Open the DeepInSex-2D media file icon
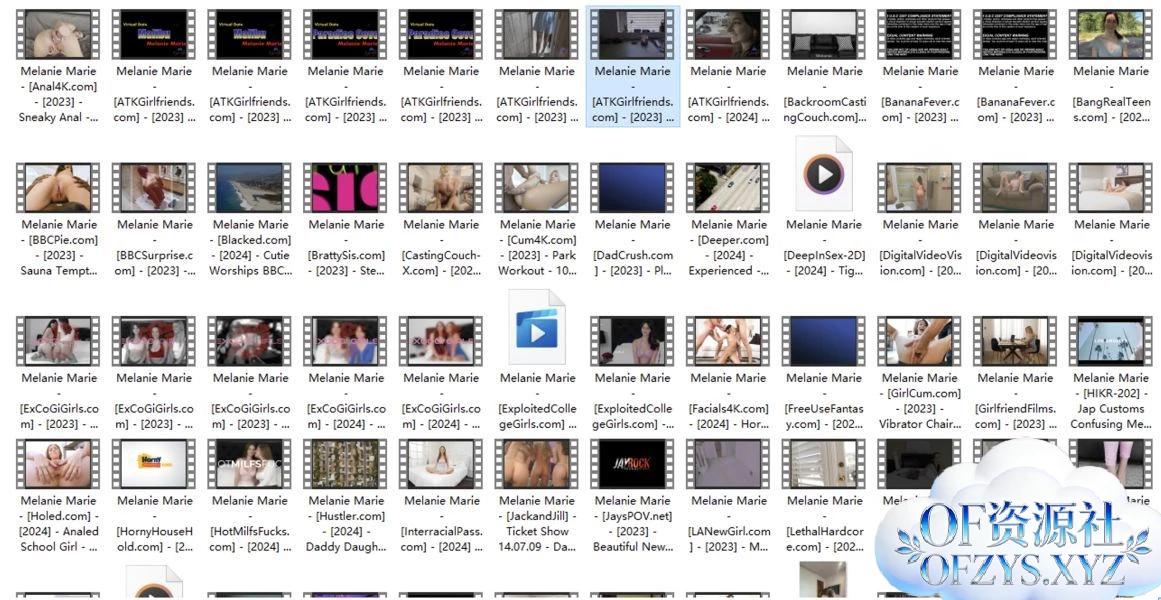Viewport: 1161px width, 600px height. pos(824,176)
